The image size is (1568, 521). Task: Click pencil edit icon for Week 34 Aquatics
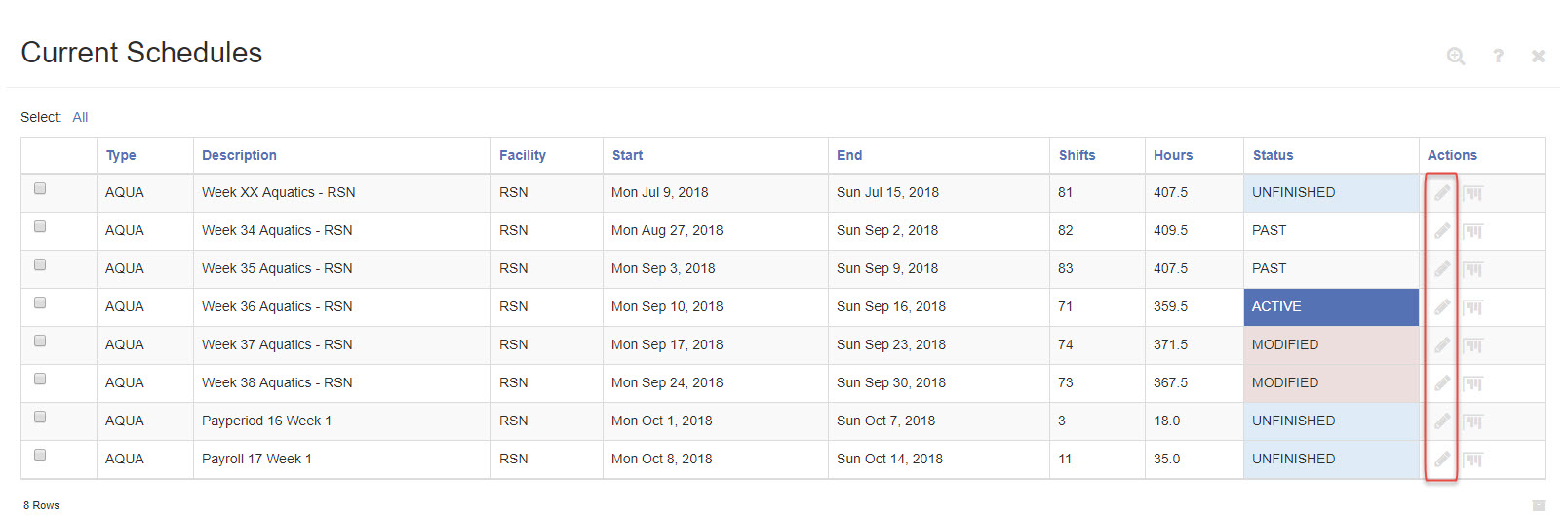tap(1441, 231)
